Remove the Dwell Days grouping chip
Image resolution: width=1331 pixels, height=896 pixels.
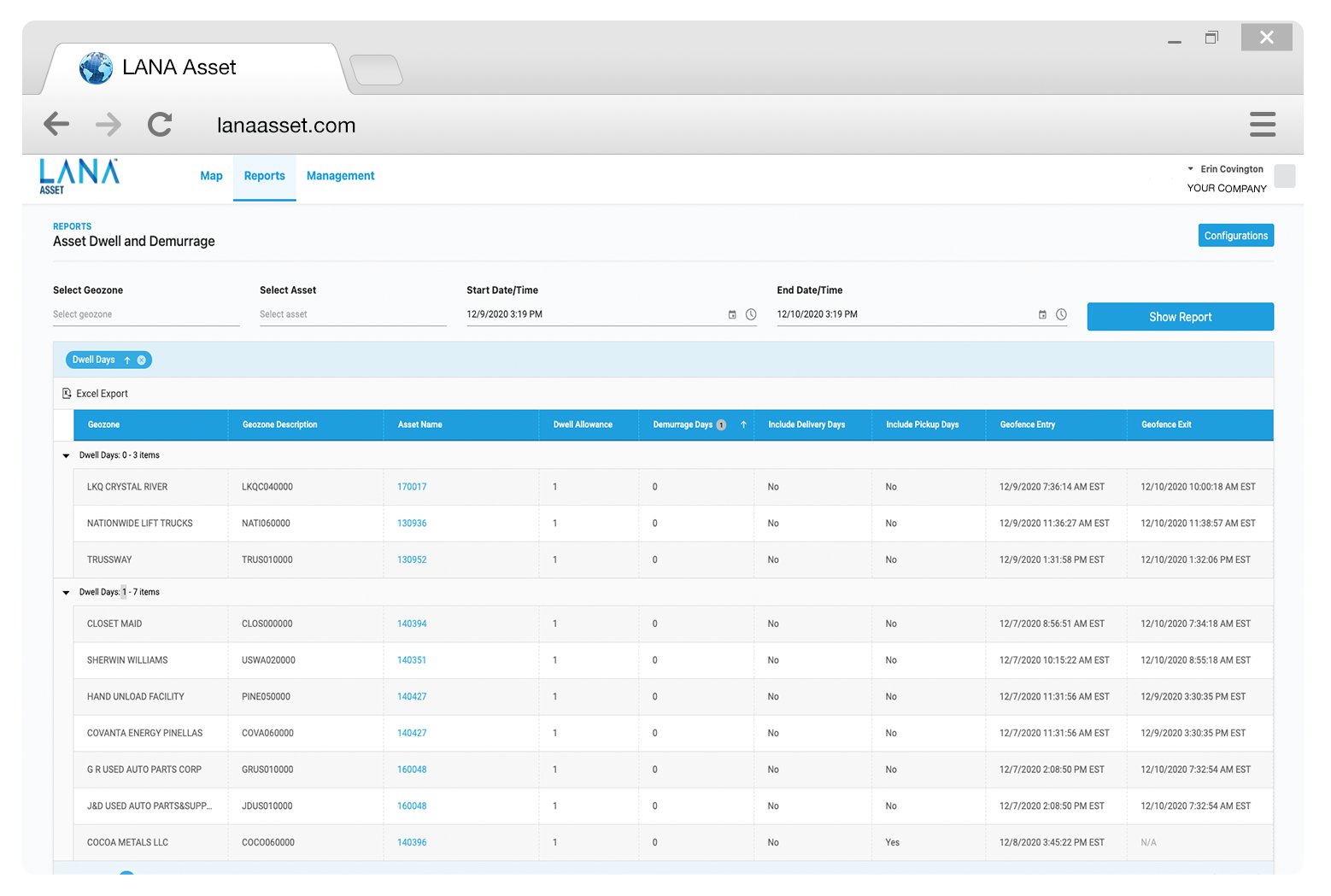click(142, 360)
